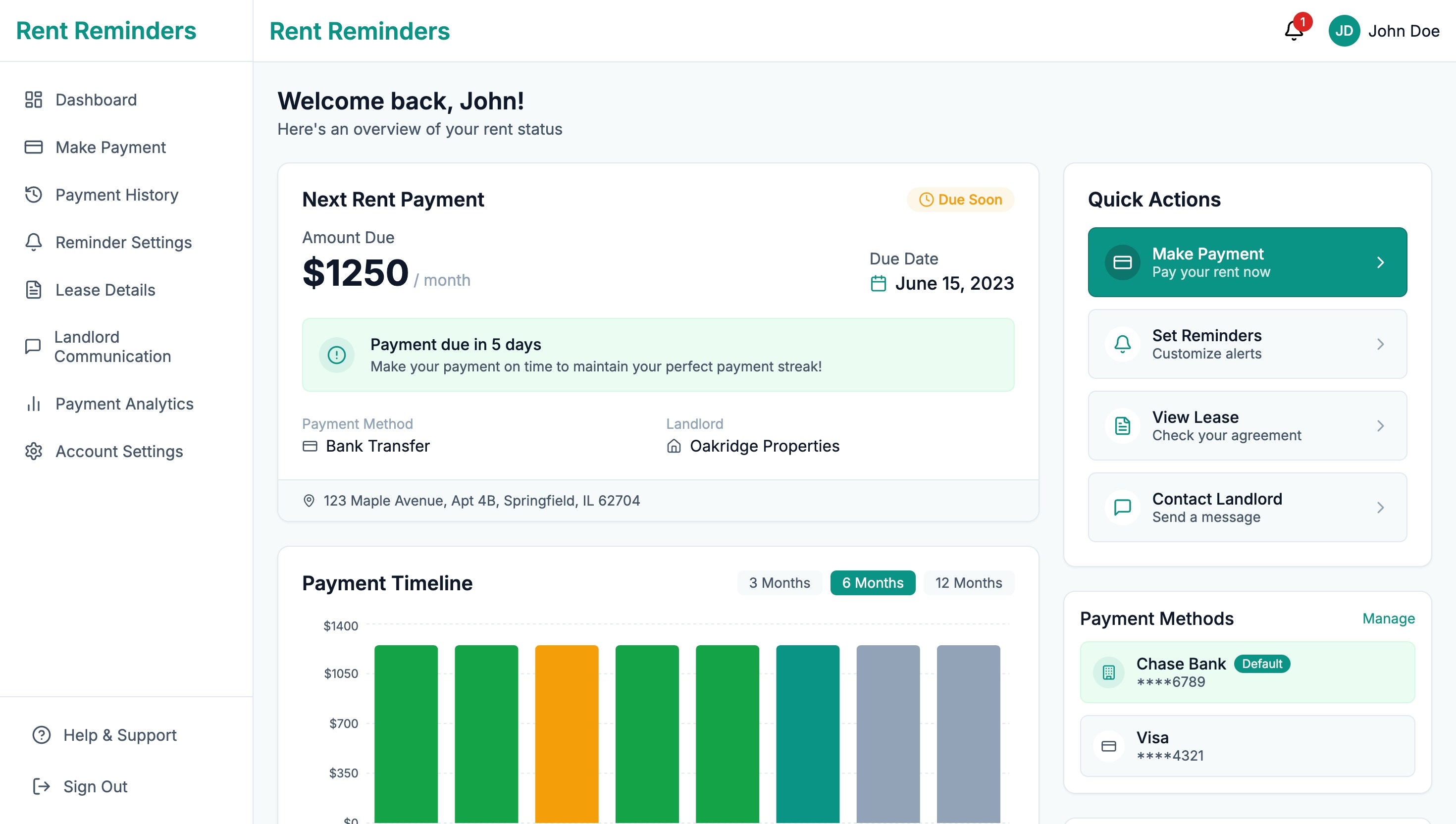This screenshot has height=824, width=1456.
Task: Click the Payment History clock icon
Action: click(x=33, y=195)
